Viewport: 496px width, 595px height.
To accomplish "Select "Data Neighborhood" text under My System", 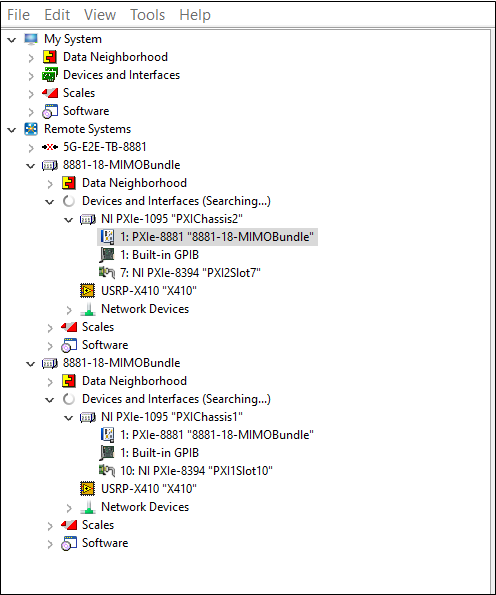I will coord(115,57).
